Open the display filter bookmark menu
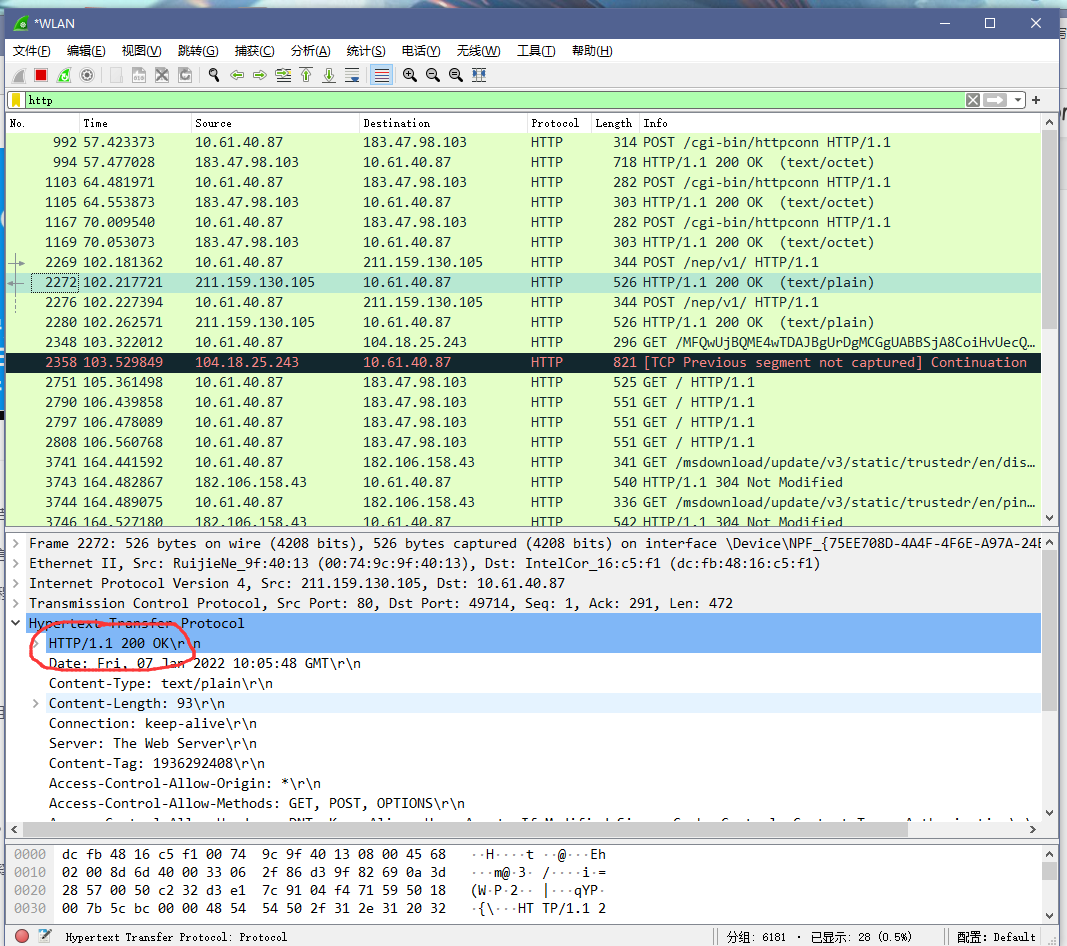 (x=16, y=100)
